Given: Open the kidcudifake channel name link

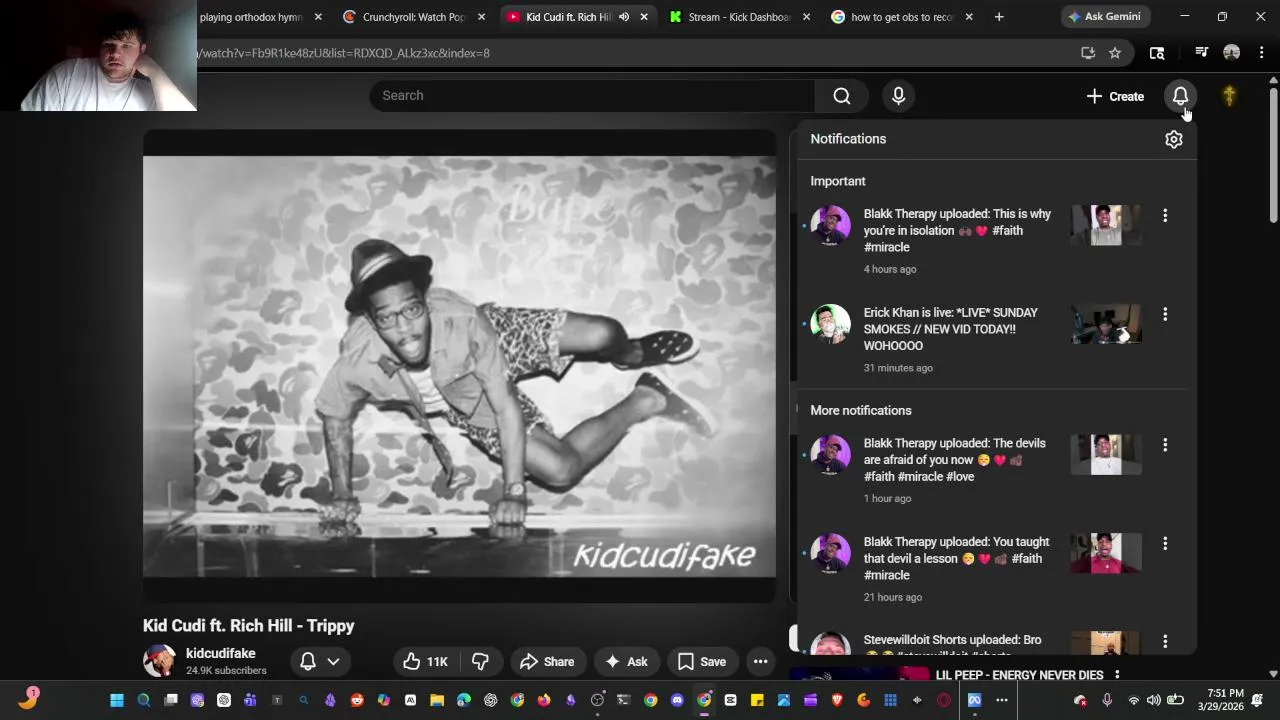Looking at the screenshot, I should (220, 653).
